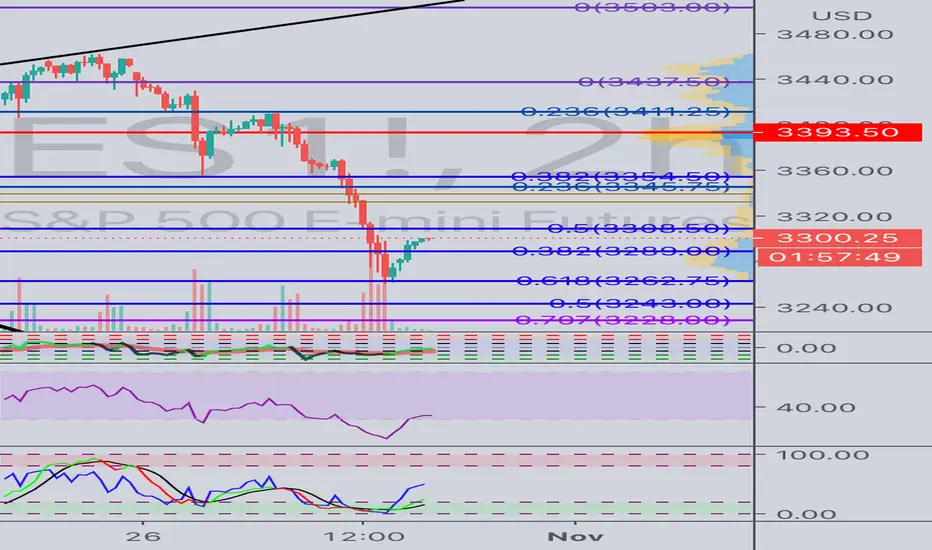Select the red 3393.50 price tag
This screenshot has height=550, width=932.
[x=837, y=132]
